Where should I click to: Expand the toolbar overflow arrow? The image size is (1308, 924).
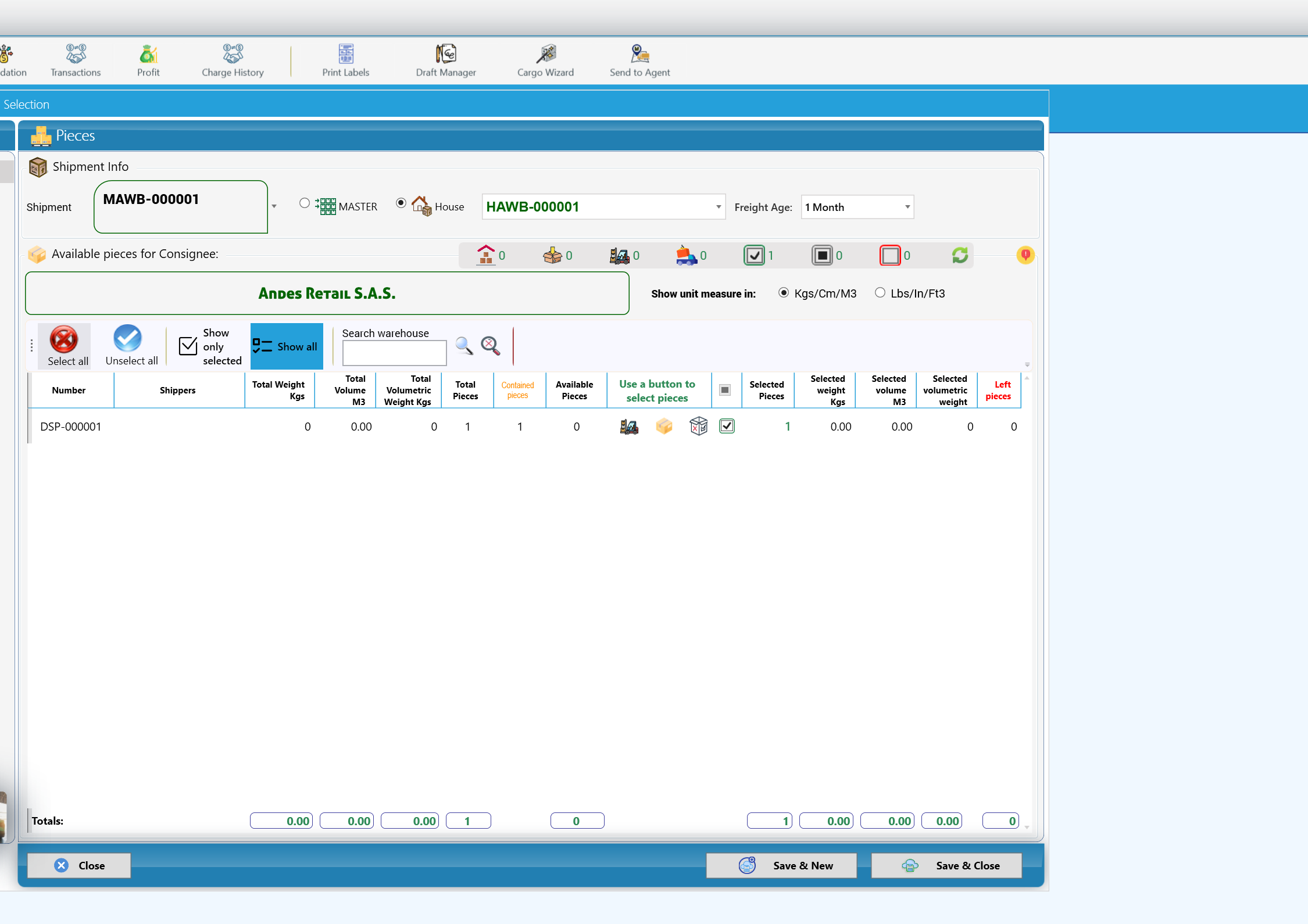[x=1027, y=365]
